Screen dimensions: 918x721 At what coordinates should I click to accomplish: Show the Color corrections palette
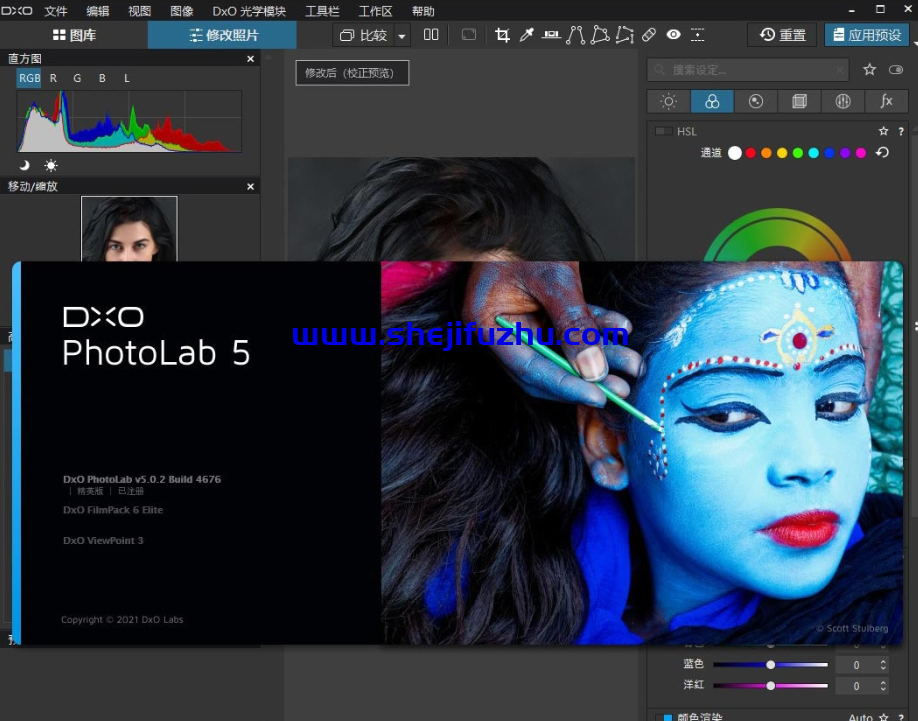coord(712,101)
